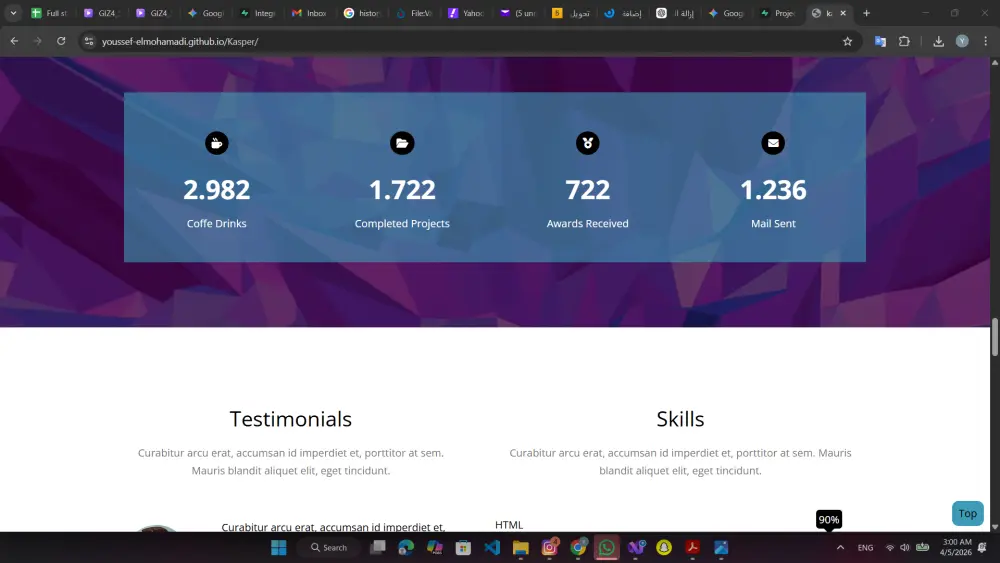Click the page vertical scrollbar thumb

pyautogui.click(x=994, y=337)
